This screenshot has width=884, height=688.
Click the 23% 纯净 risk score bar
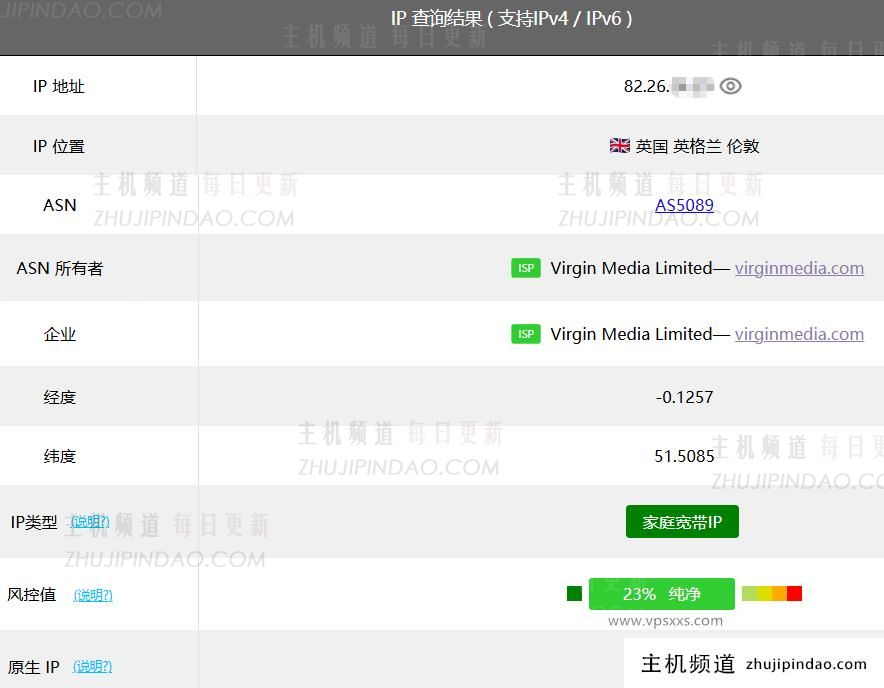tap(661, 594)
